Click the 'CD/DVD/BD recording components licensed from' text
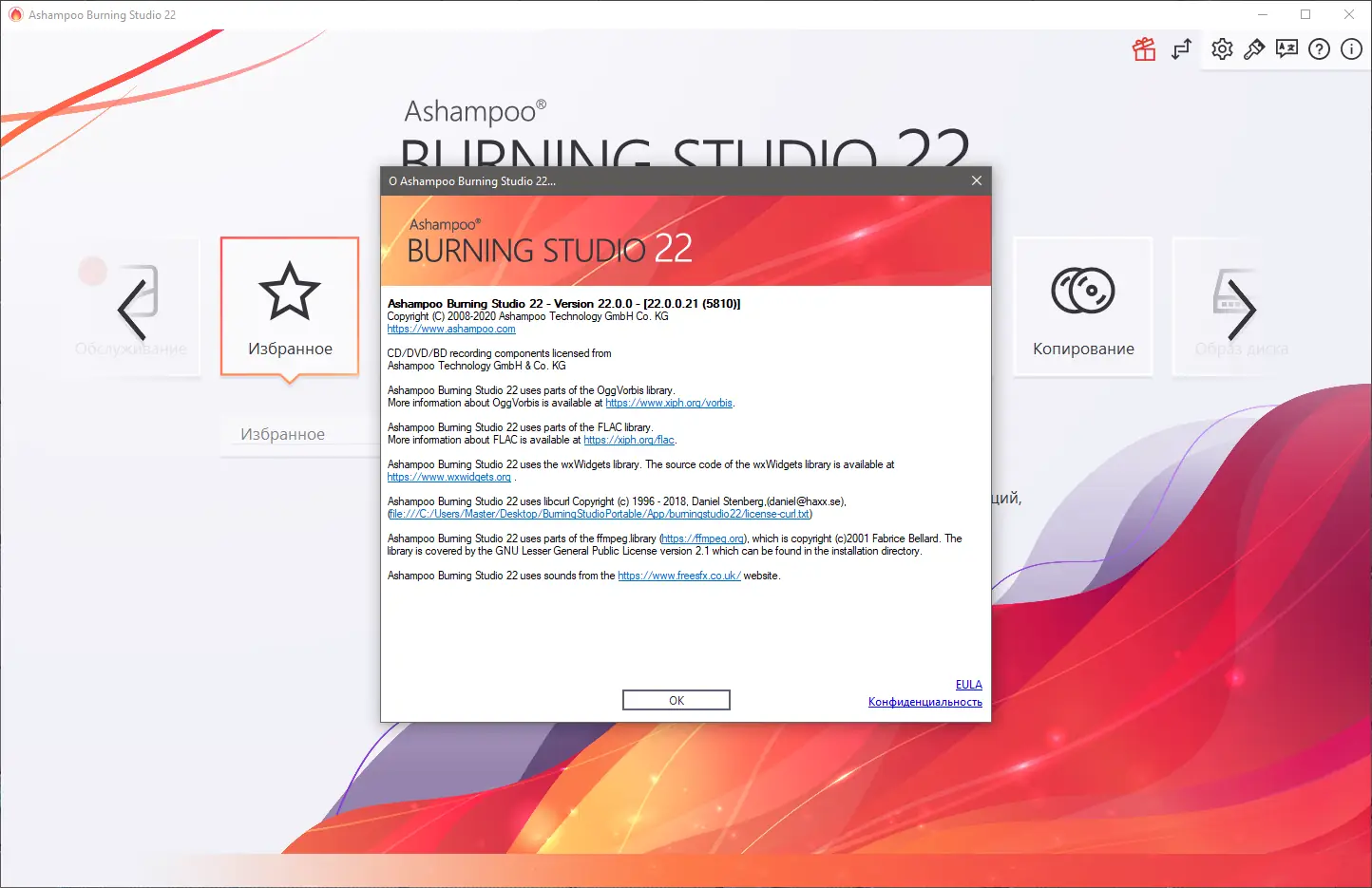Screen dimensions: 1372x888 click(500, 353)
